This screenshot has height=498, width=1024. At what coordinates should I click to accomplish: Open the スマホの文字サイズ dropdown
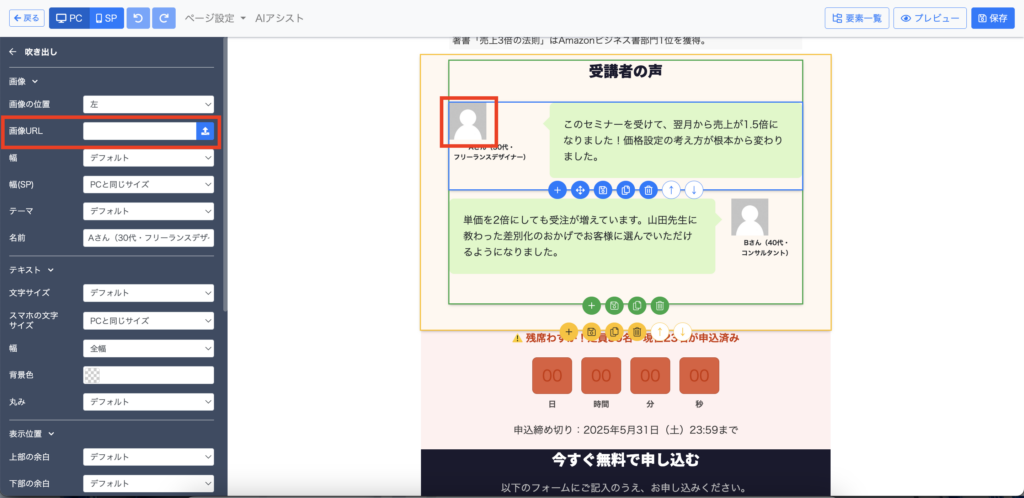(x=148, y=320)
